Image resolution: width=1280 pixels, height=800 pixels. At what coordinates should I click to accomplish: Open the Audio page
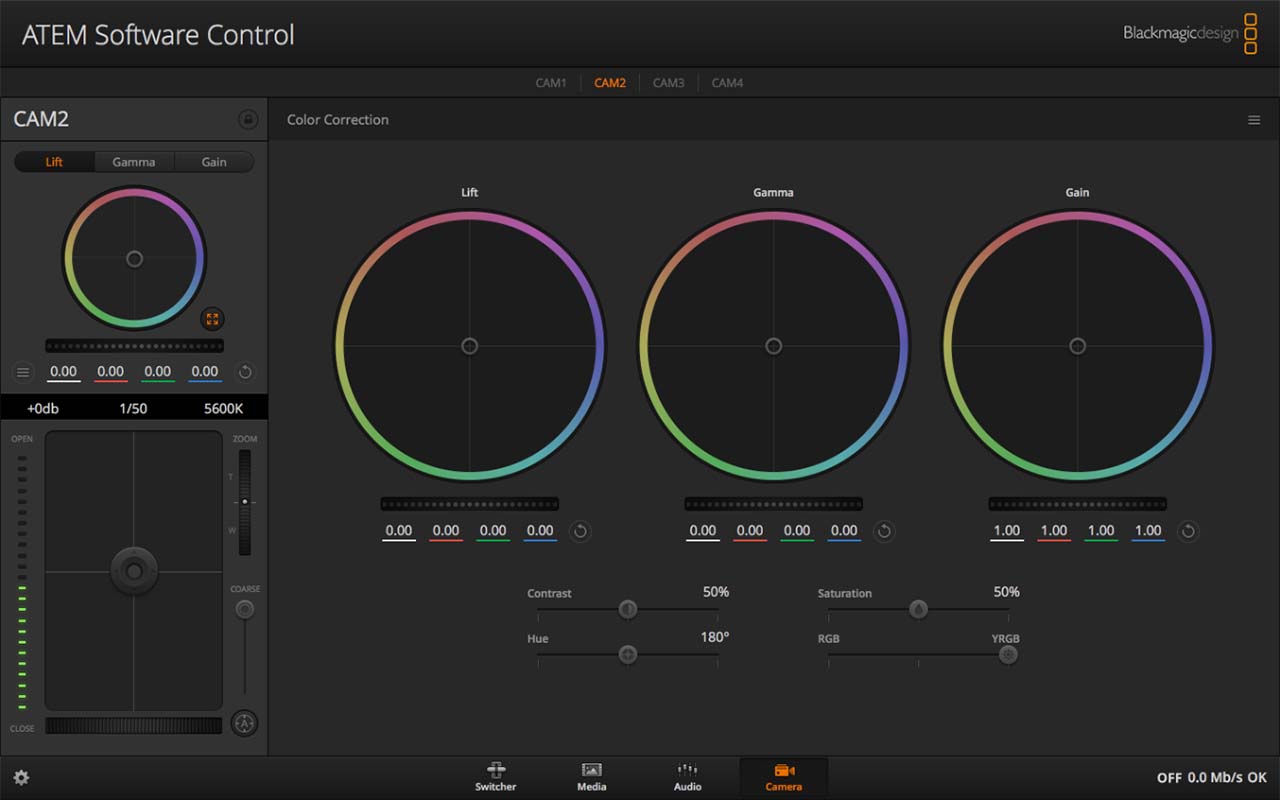(x=687, y=777)
